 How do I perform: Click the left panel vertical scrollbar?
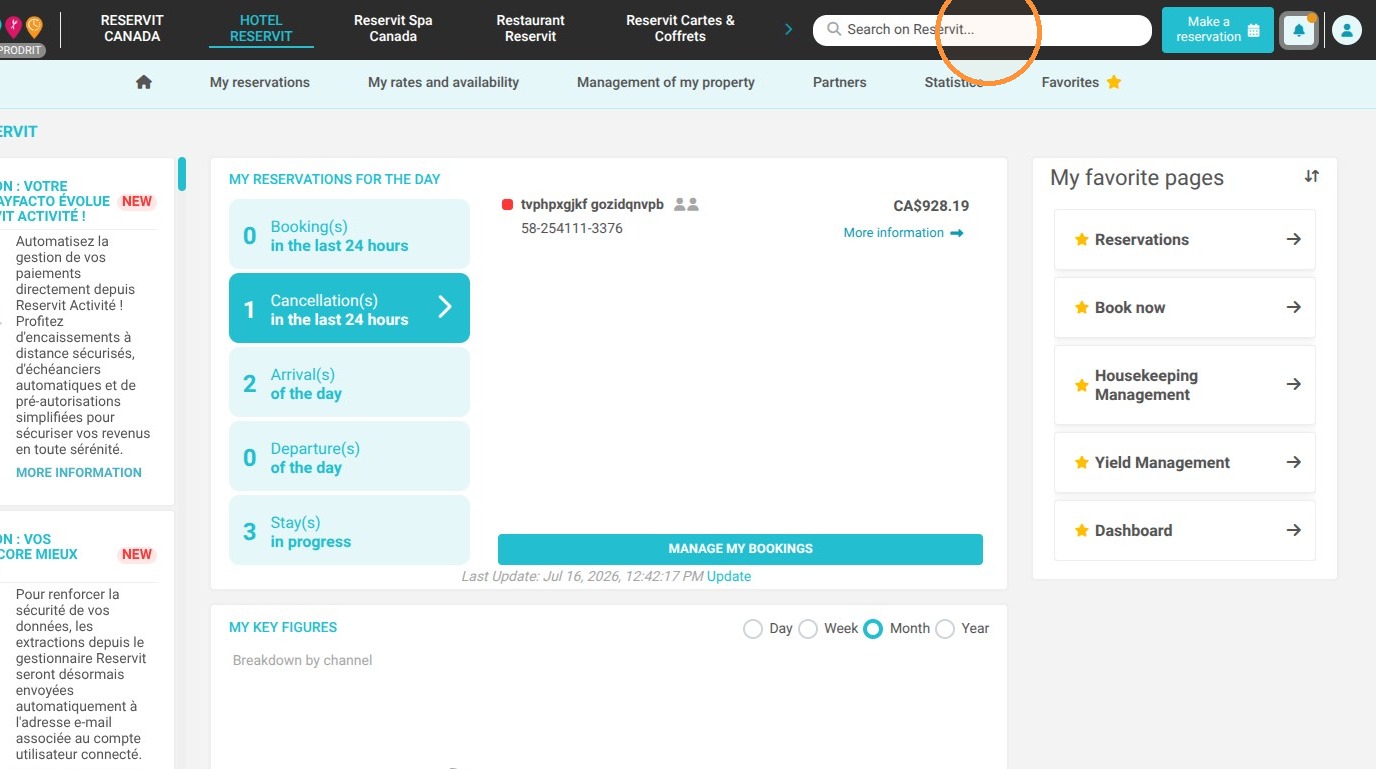182,173
